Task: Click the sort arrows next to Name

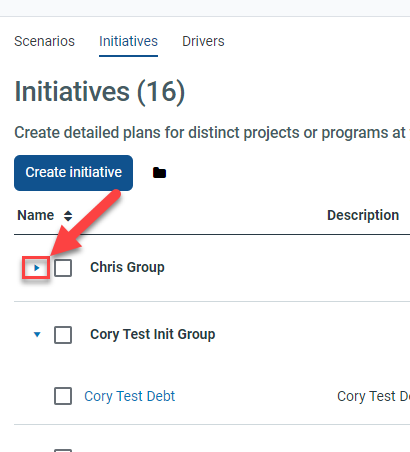Action: tap(68, 216)
